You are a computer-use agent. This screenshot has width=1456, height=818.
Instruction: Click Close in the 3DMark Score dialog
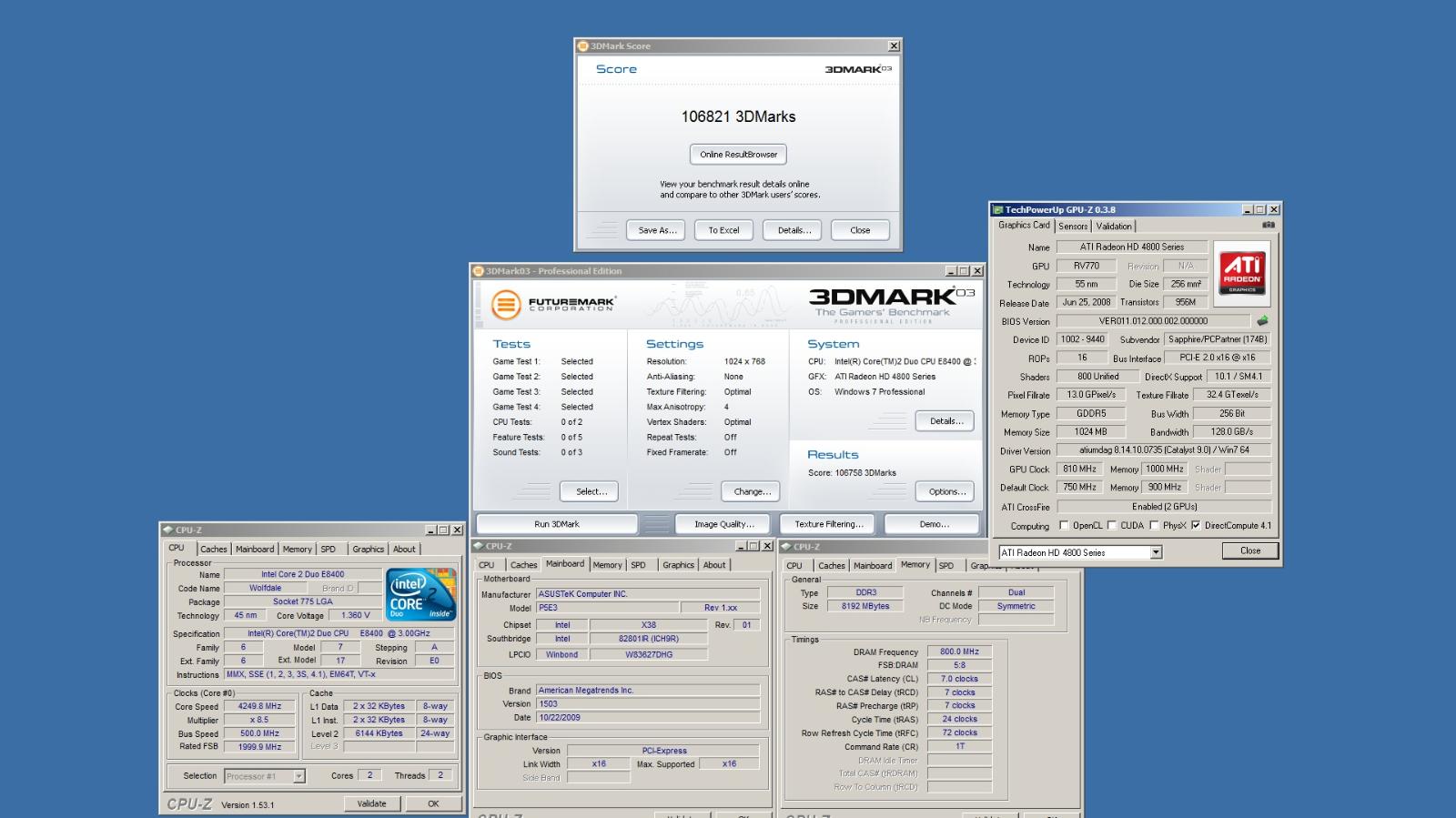point(860,230)
